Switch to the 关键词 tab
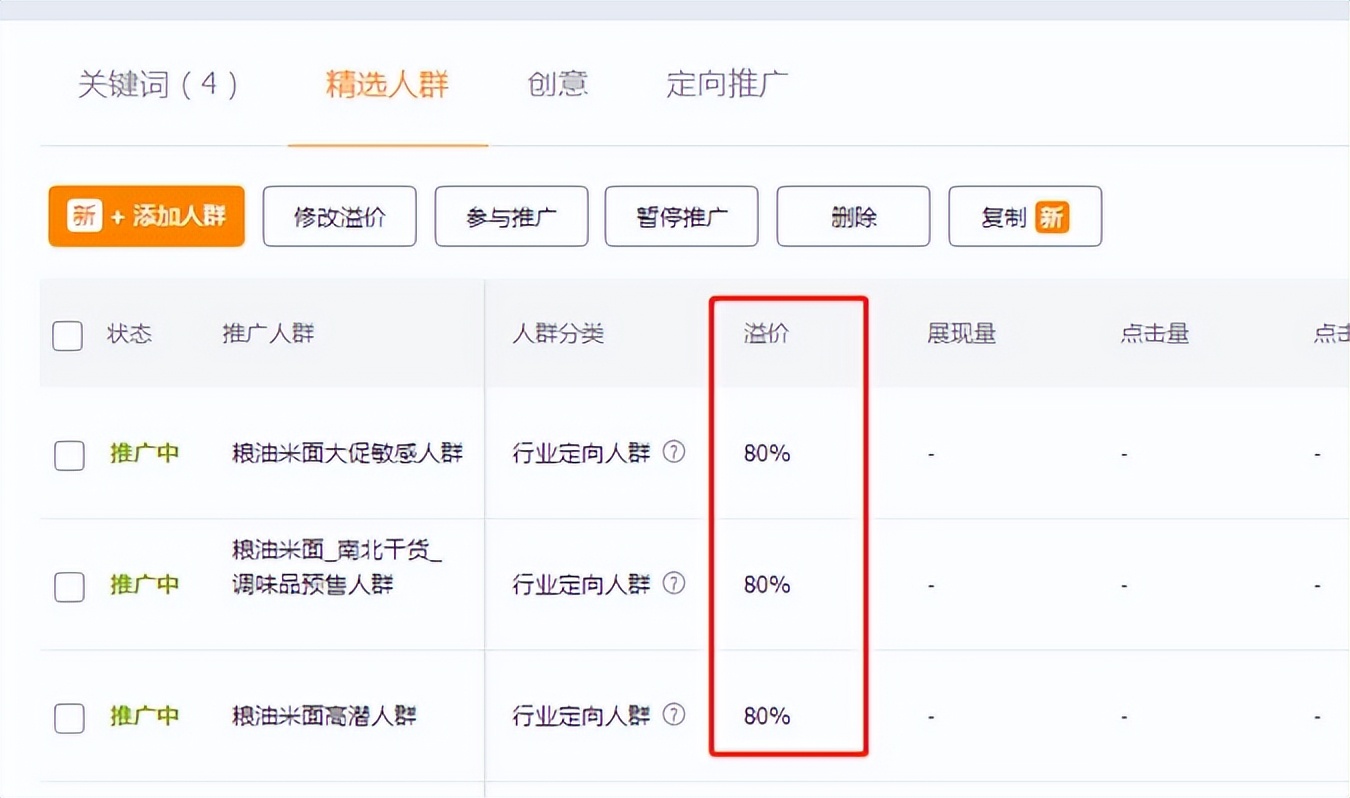This screenshot has height=798, width=1350. (x=160, y=85)
